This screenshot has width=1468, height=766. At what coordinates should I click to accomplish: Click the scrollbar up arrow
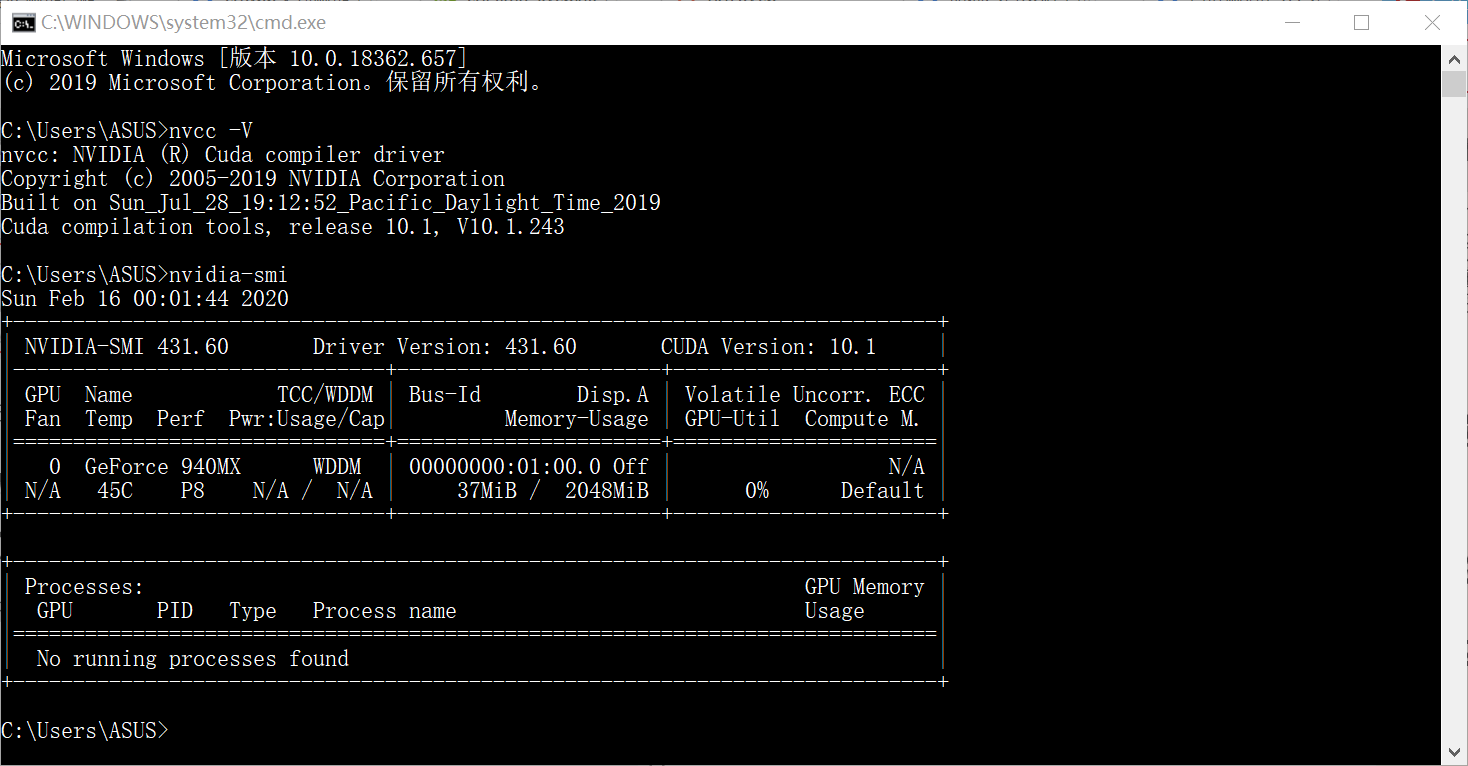click(1454, 57)
